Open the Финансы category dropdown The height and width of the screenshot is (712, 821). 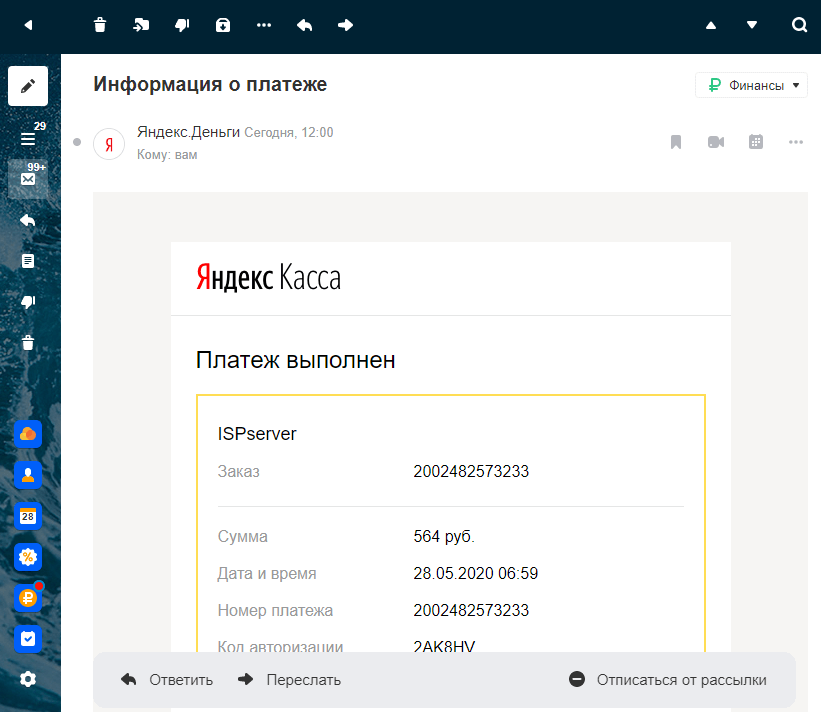(x=752, y=85)
